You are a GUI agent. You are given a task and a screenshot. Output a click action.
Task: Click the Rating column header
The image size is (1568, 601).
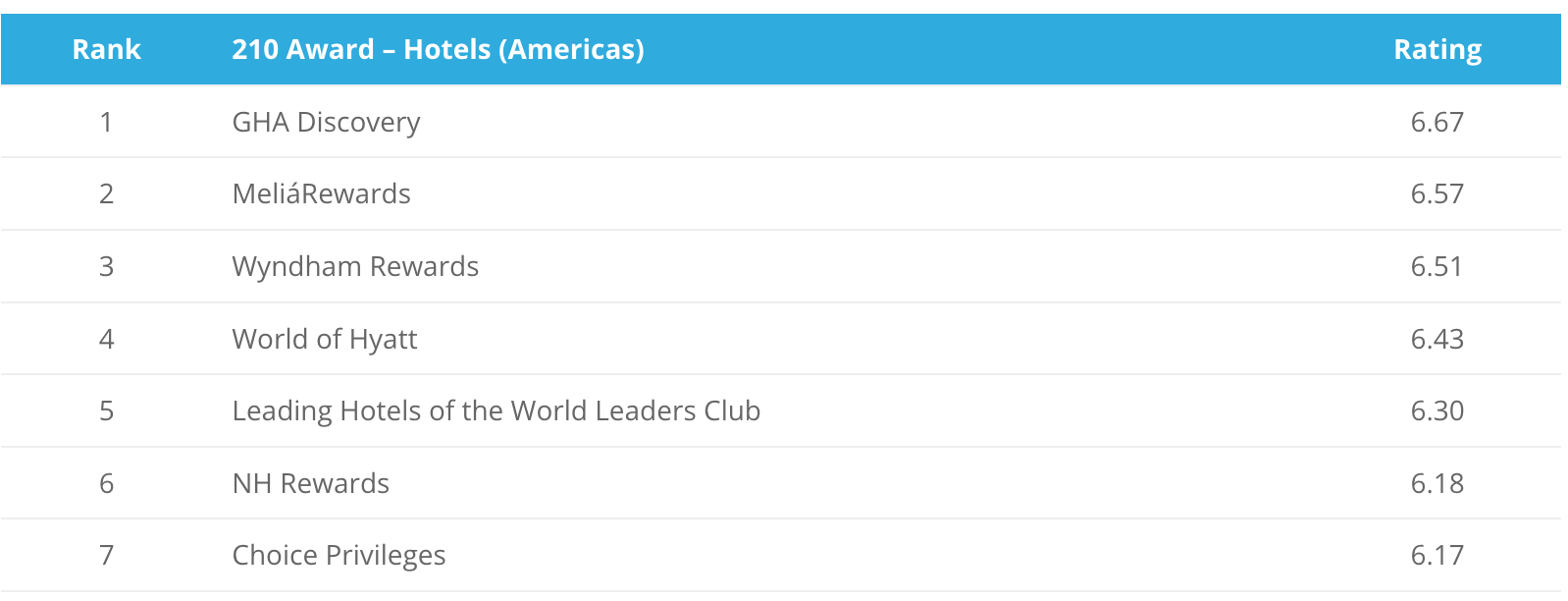click(x=1437, y=49)
